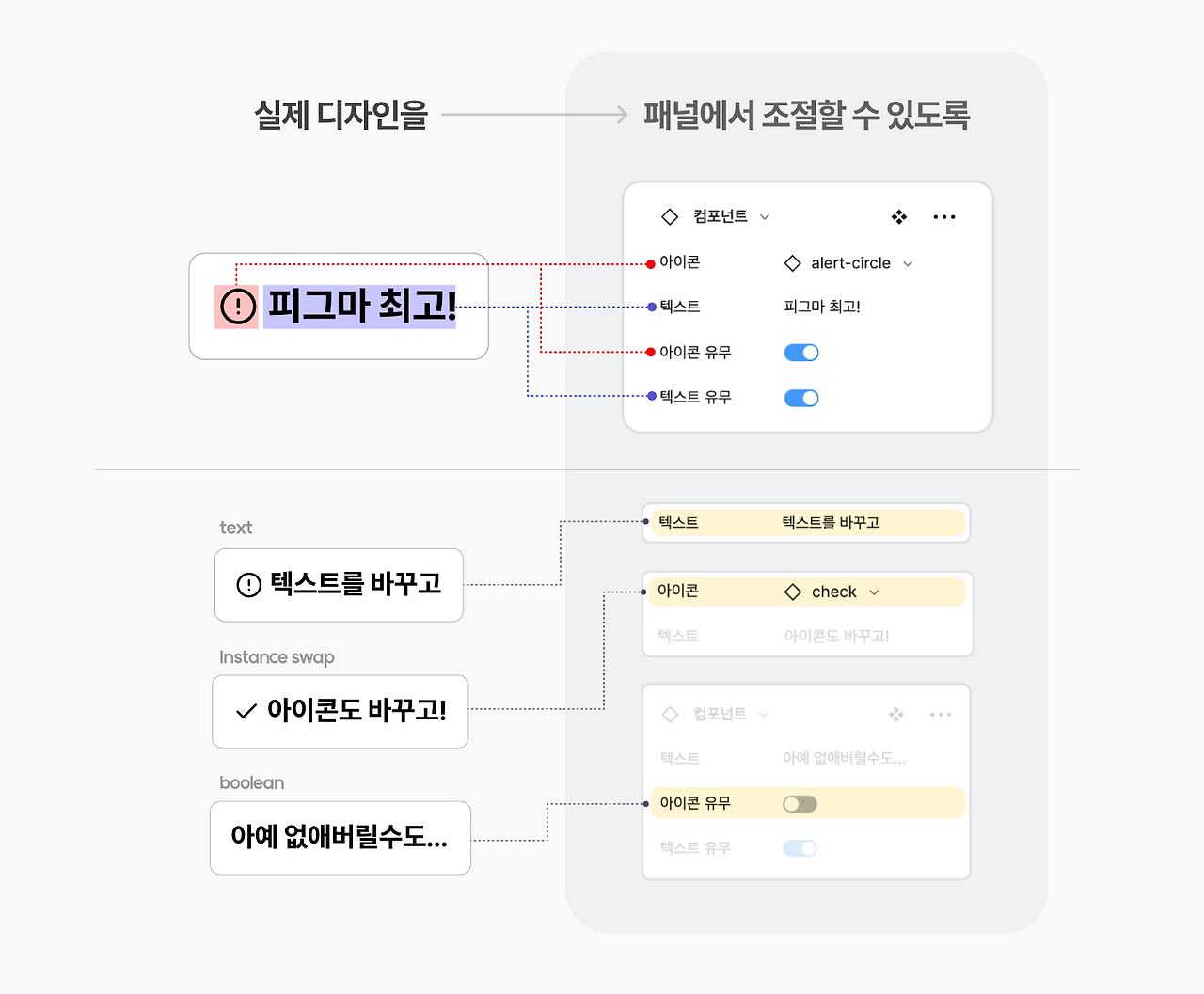Click the check value label

point(834,592)
